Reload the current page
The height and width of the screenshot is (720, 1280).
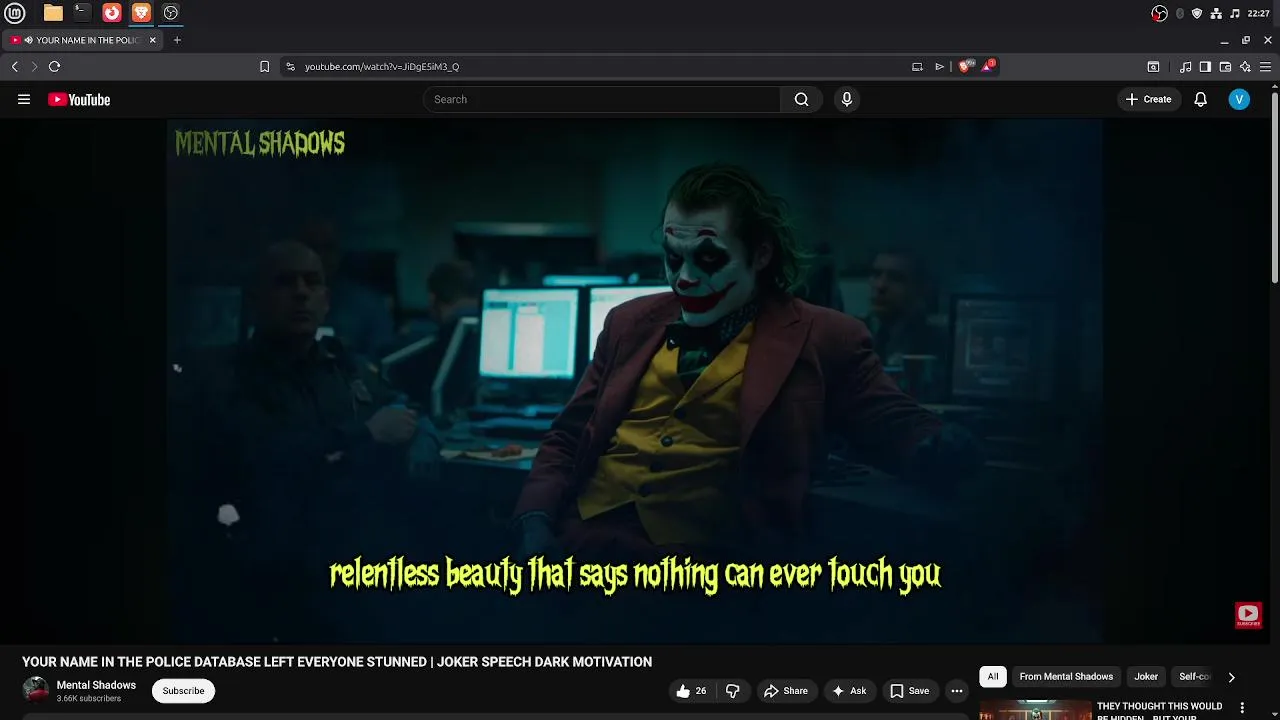click(54, 66)
